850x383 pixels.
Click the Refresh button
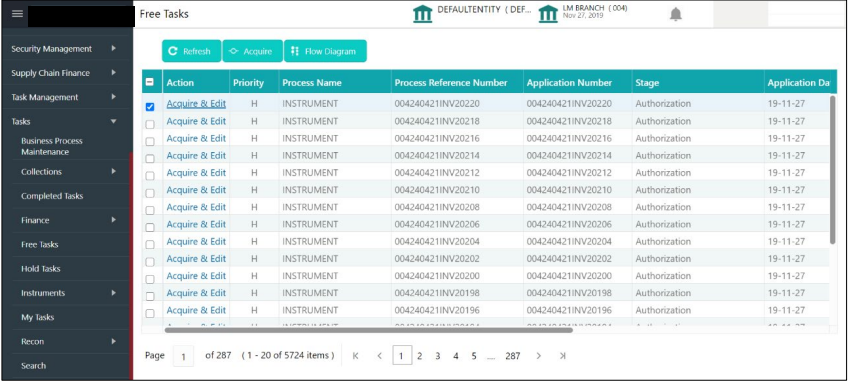coord(191,51)
